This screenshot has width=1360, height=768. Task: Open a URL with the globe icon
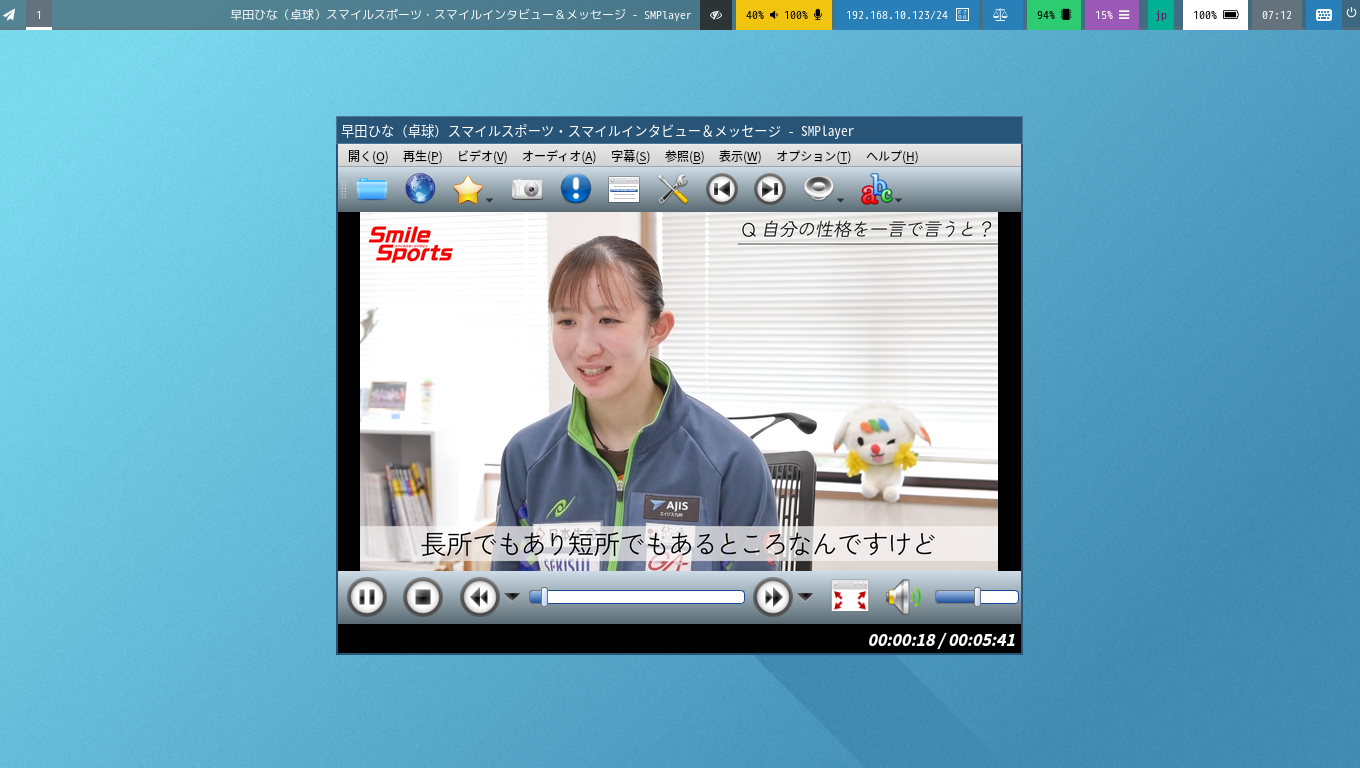[x=420, y=189]
